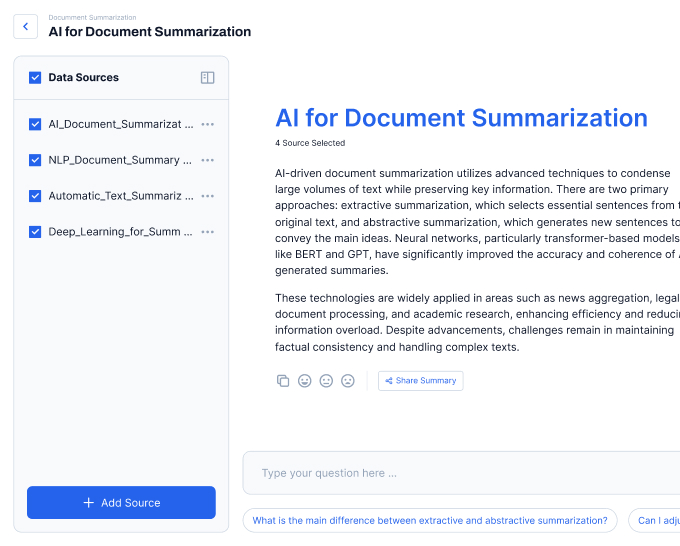Screen dimensions: 680x546
Task: Open options menu for AI_Document_Summarizat source
Action: click(207, 125)
